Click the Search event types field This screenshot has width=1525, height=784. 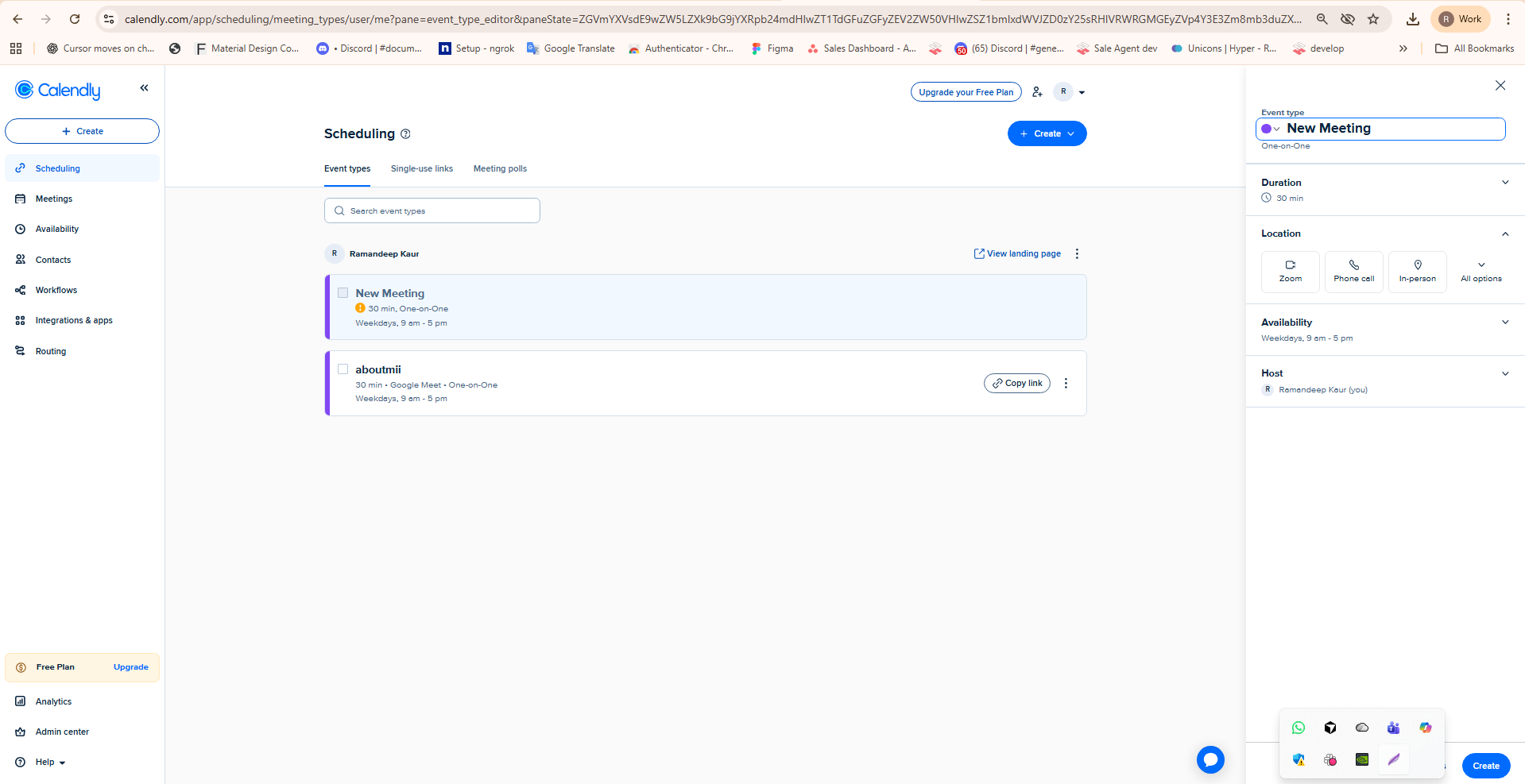tap(432, 210)
